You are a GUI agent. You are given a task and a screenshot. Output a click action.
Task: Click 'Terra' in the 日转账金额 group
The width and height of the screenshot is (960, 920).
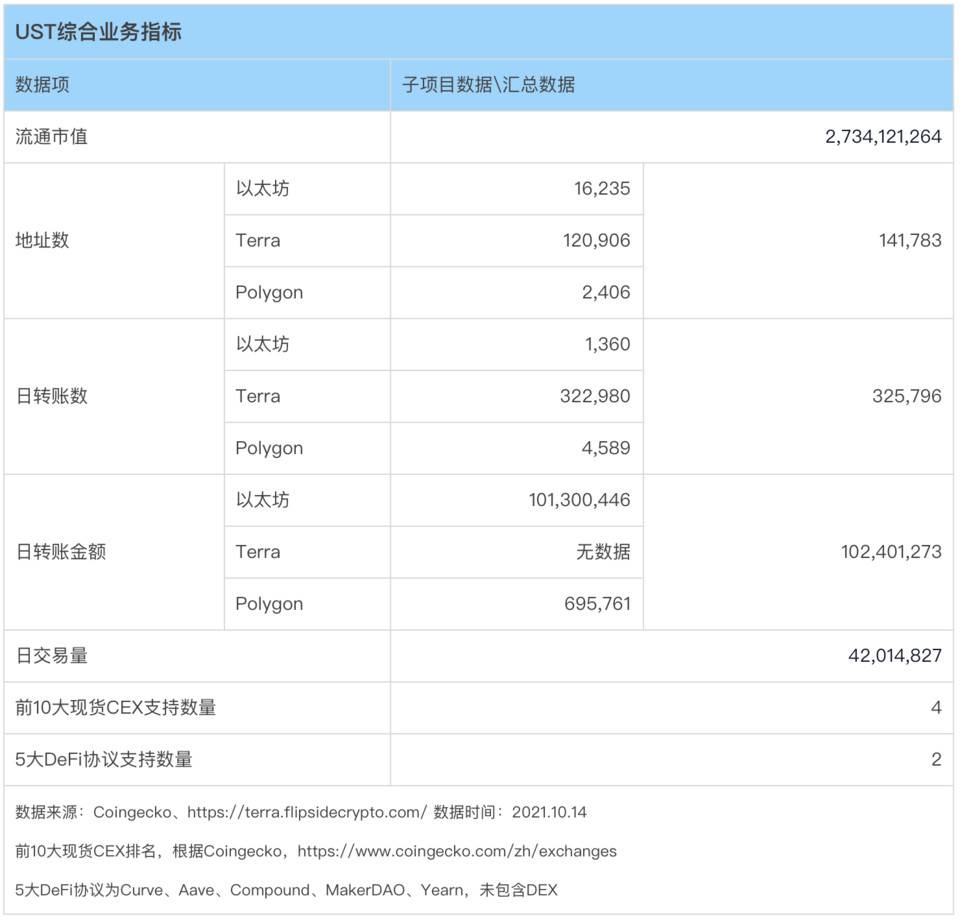(x=258, y=552)
